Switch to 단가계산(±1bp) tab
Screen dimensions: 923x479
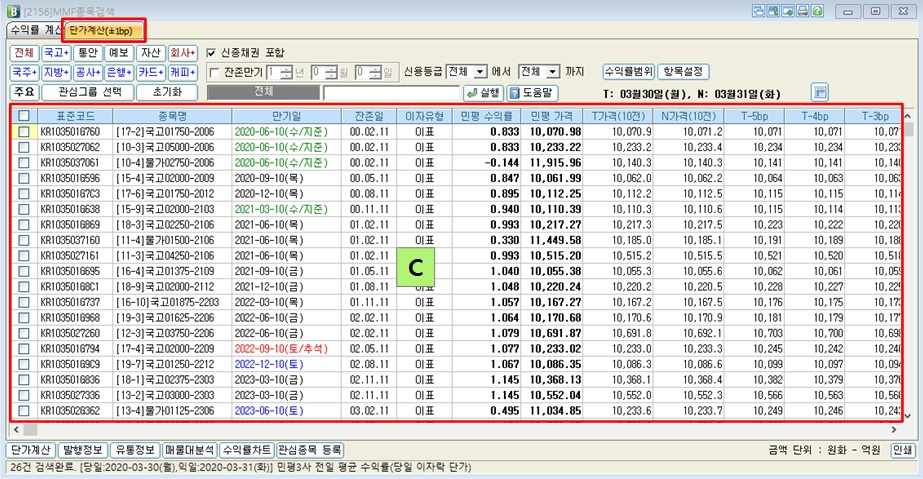click(104, 30)
